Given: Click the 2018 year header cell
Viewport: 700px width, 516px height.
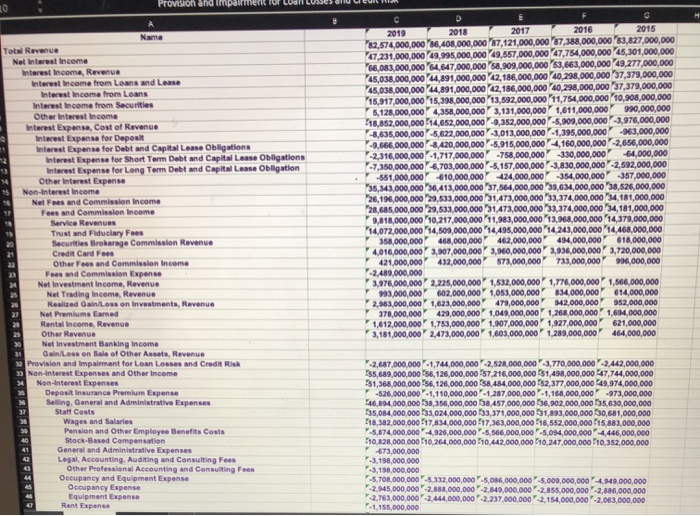Looking at the screenshot, I should tap(458, 32).
